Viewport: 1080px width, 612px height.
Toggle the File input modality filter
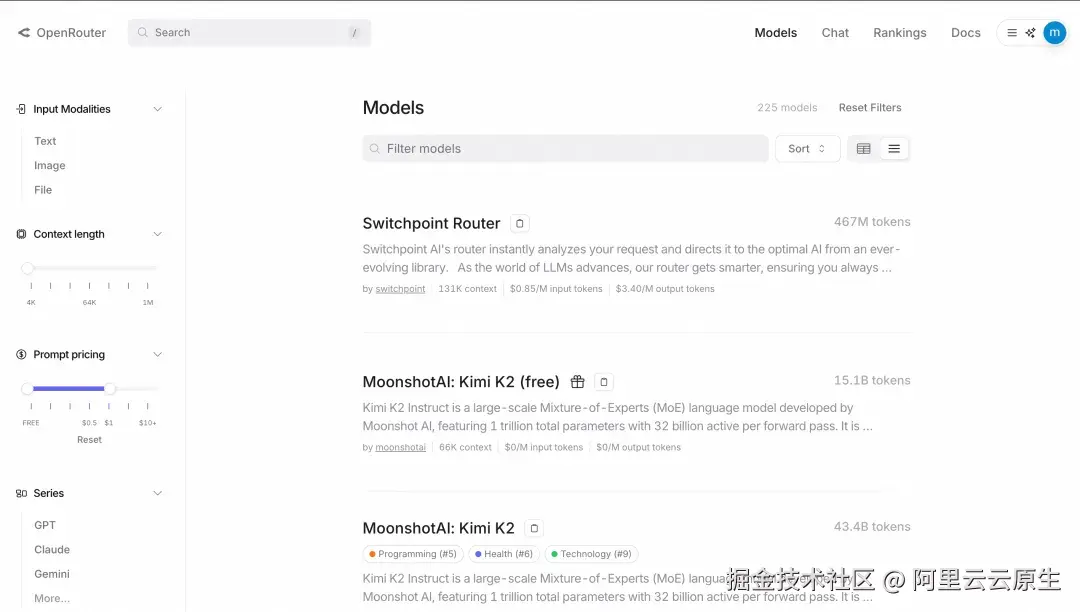[x=43, y=190]
